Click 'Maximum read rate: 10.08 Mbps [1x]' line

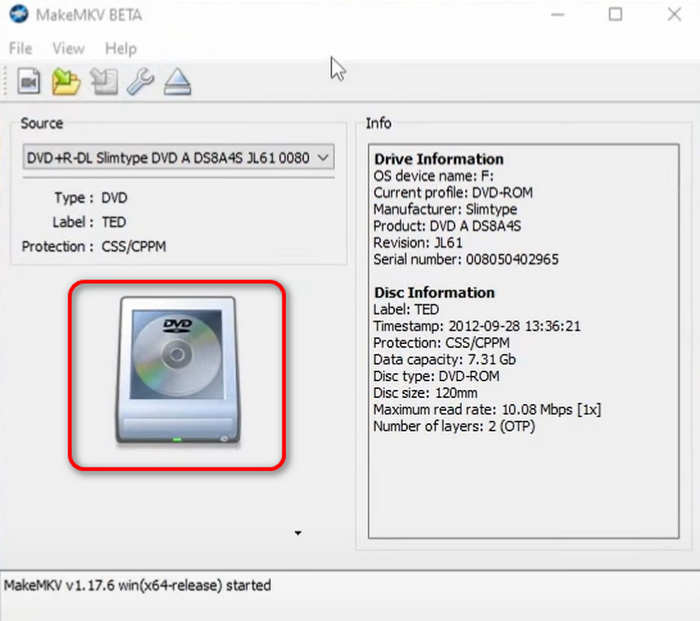[x=487, y=409]
